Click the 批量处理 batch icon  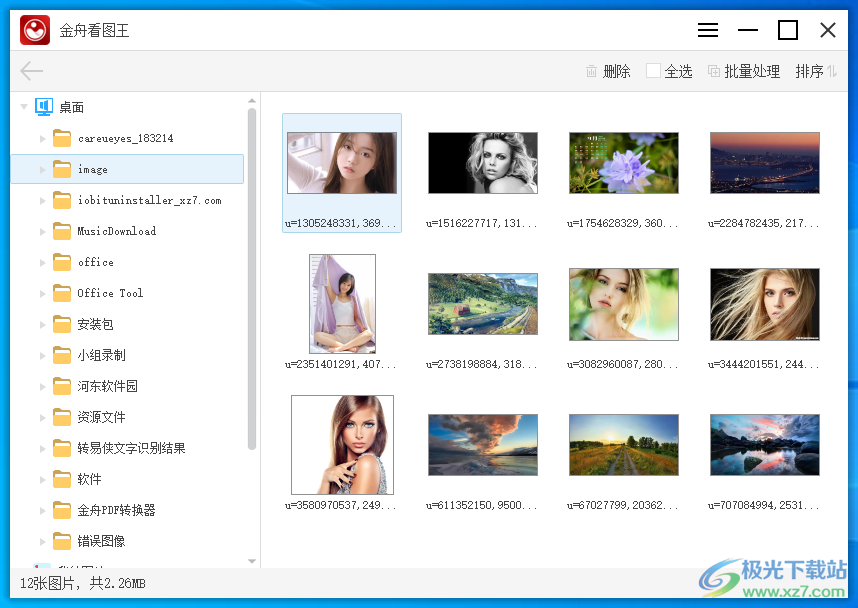(714, 71)
